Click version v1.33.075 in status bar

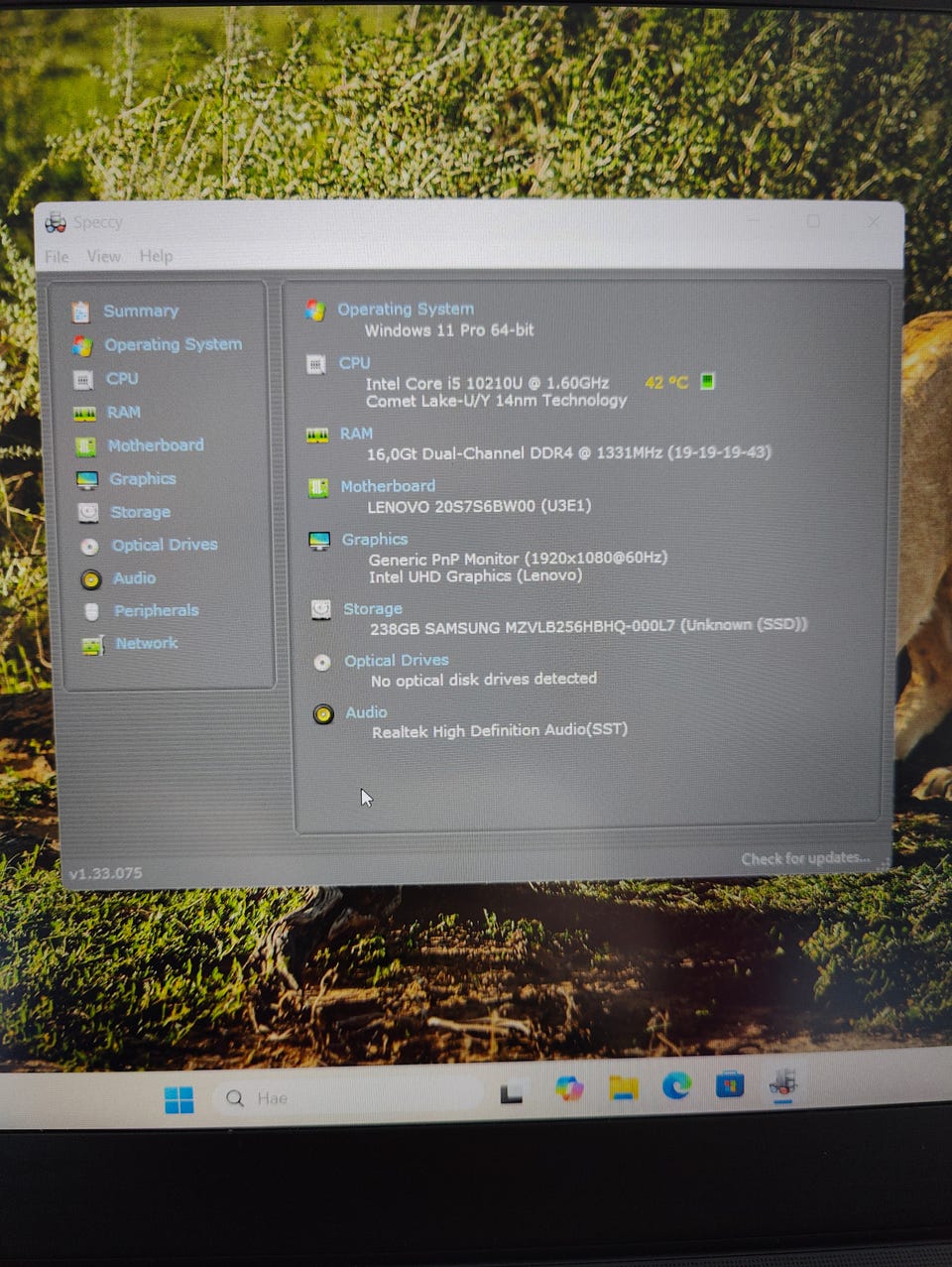tap(105, 874)
